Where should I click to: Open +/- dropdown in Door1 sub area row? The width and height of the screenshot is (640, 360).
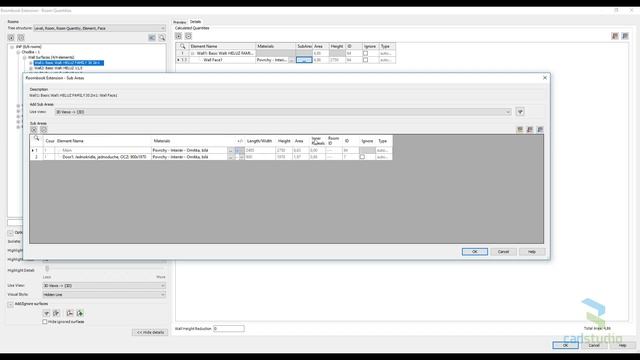[x=242, y=157]
